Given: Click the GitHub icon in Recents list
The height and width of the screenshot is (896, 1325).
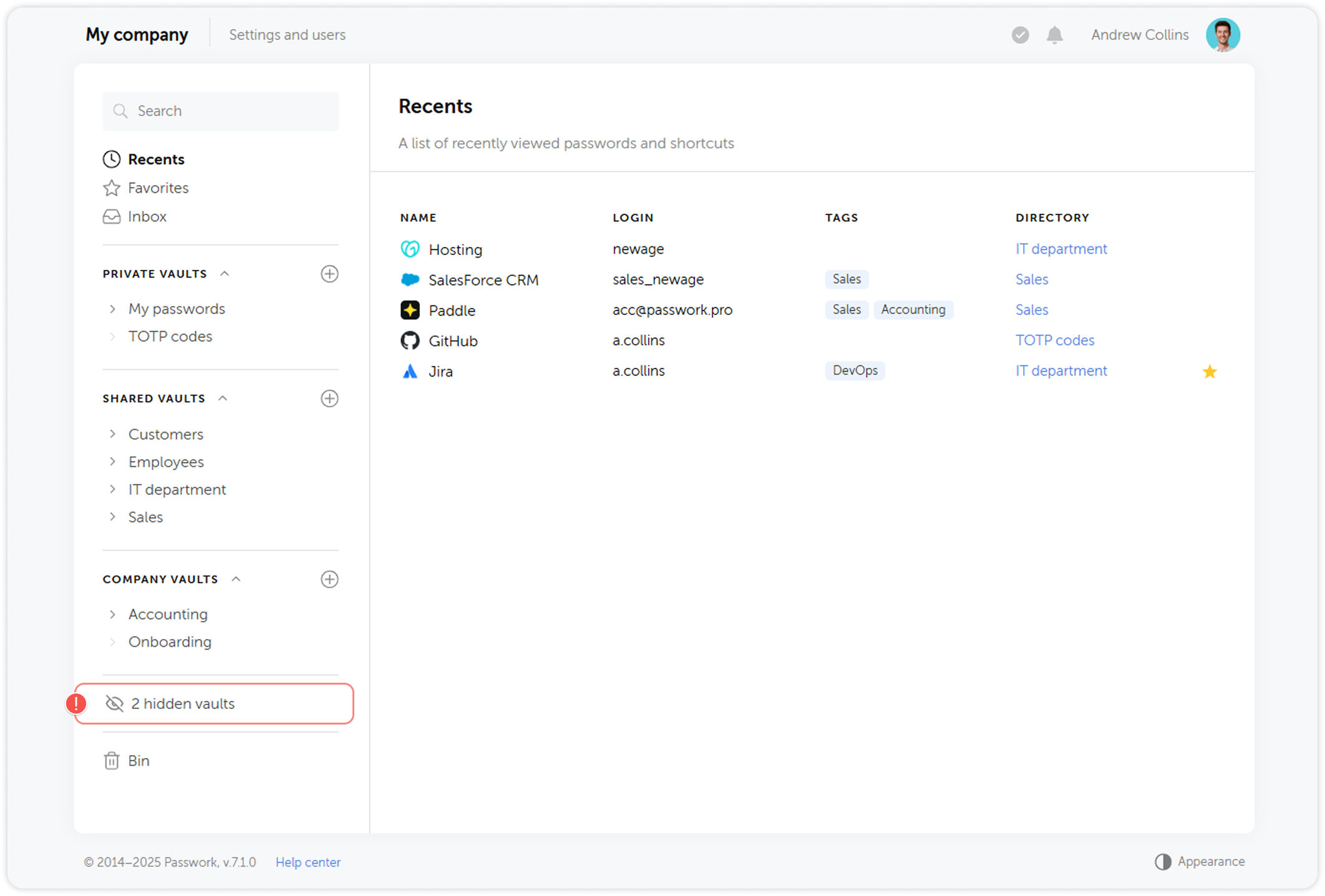Looking at the screenshot, I should (x=410, y=340).
